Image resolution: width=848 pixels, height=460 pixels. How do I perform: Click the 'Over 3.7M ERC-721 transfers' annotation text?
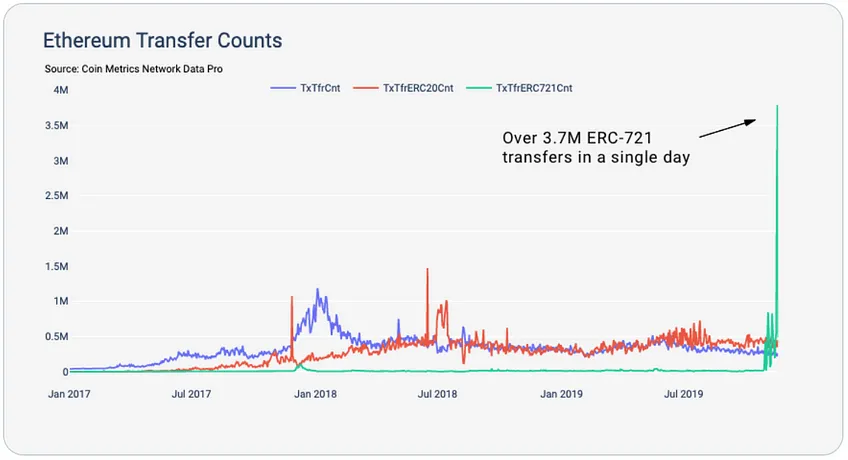(x=596, y=148)
